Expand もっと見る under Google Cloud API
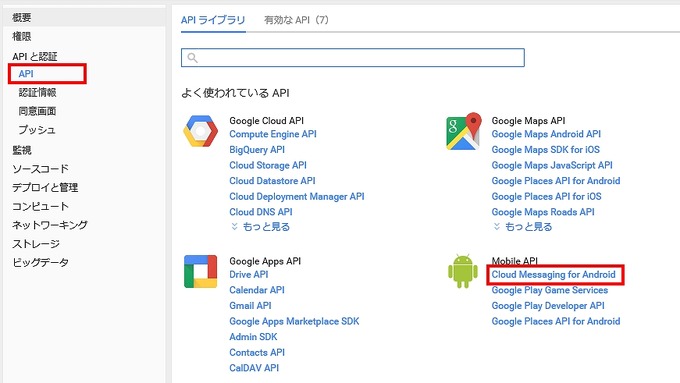Image resolution: width=680 pixels, height=383 pixels. 260,227
